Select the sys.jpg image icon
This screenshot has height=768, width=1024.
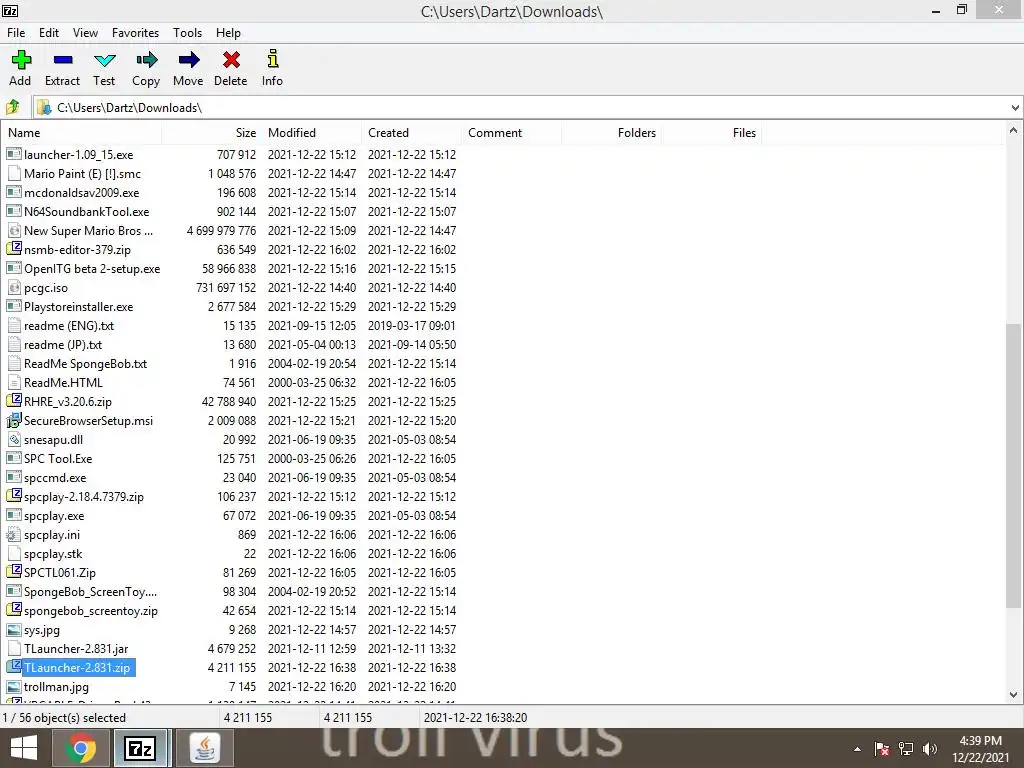pyautogui.click(x=14, y=630)
